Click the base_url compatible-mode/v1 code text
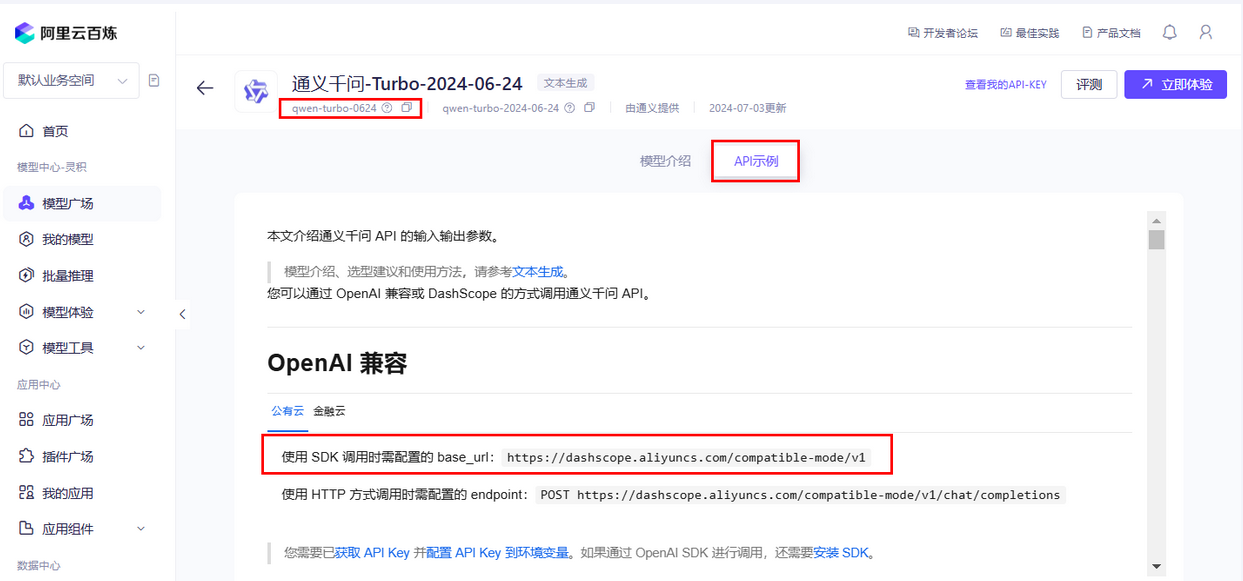The width and height of the screenshot is (1243, 581). (x=686, y=458)
